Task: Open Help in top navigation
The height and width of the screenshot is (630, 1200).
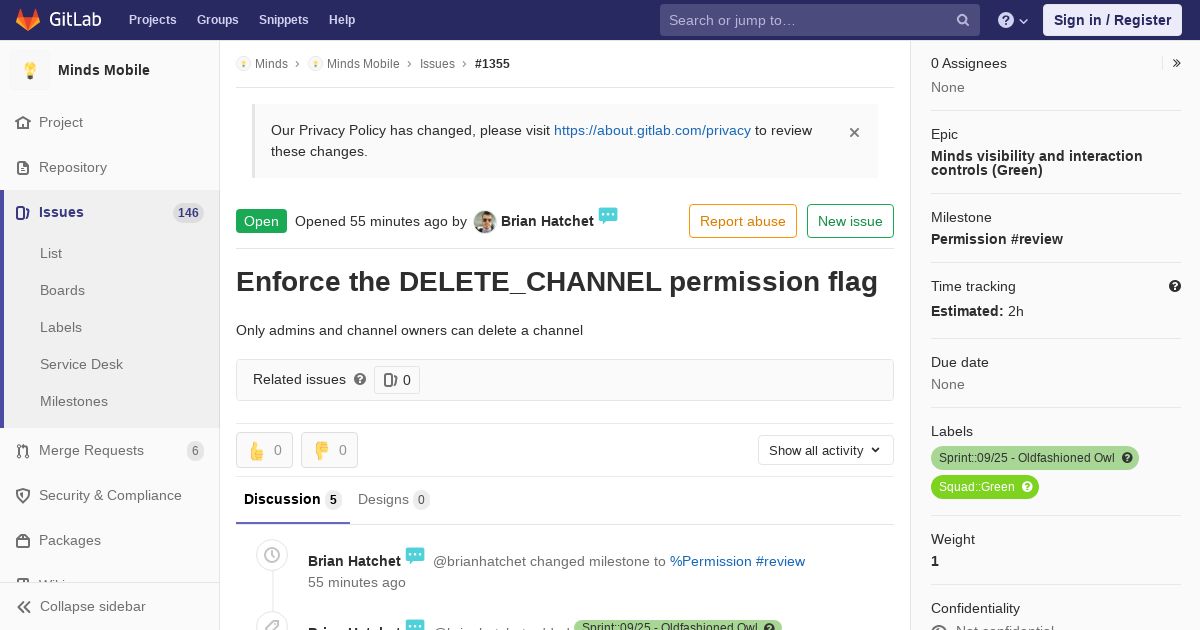Action: (x=342, y=20)
